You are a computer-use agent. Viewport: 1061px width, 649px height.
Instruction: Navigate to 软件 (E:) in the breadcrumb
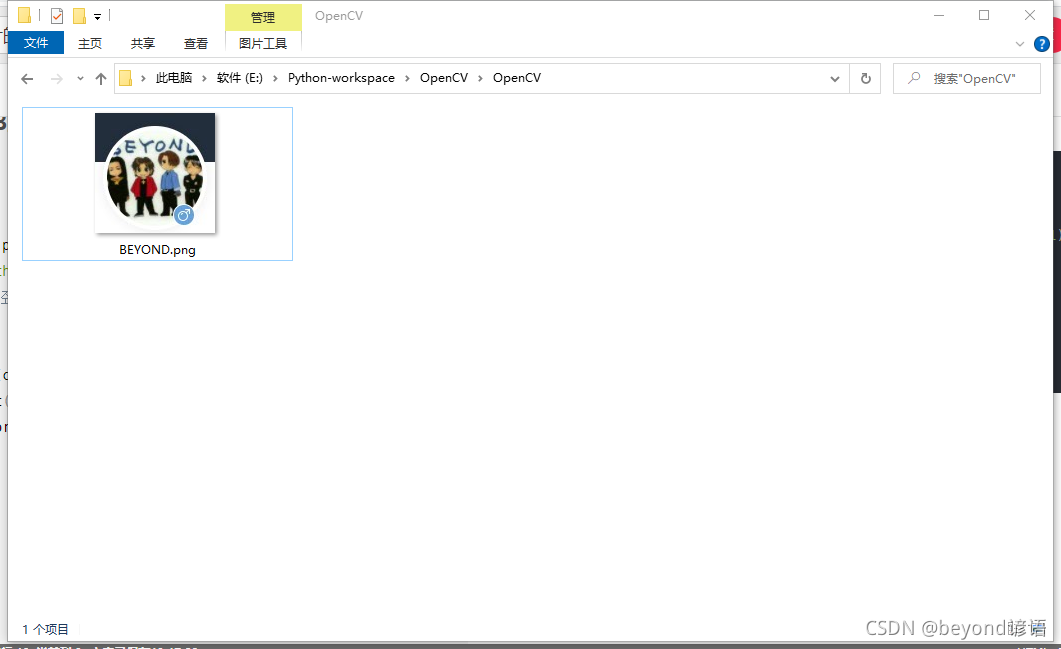point(240,78)
